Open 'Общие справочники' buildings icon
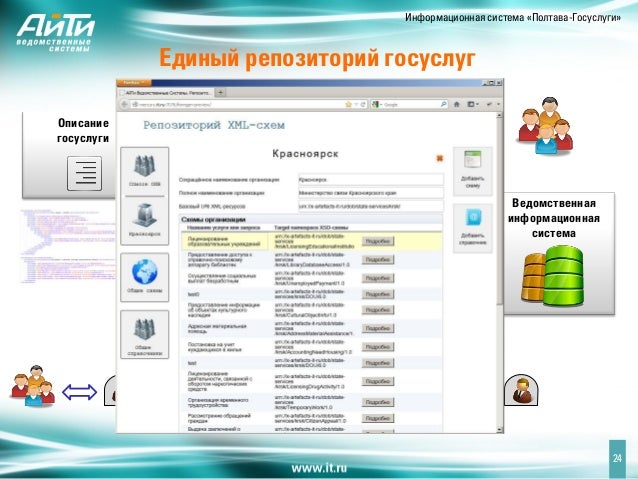This screenshot has height=479, width=638. coord(144,329)
